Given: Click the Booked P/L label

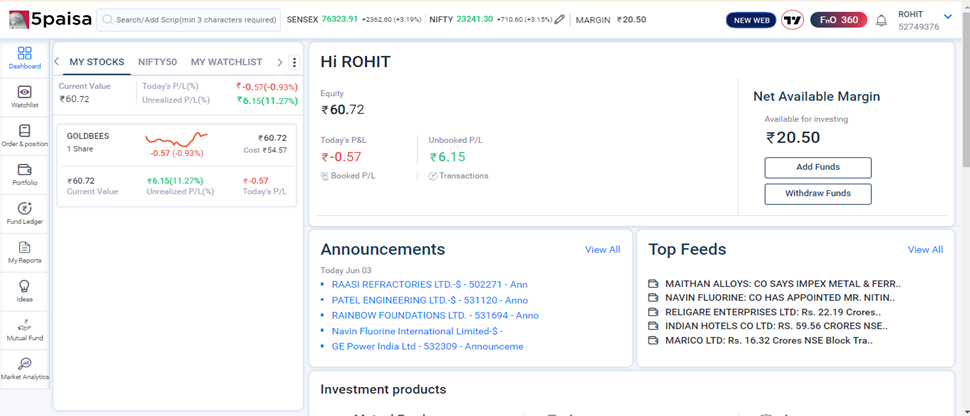Looking at the screenshot, I should pos(353,176).
